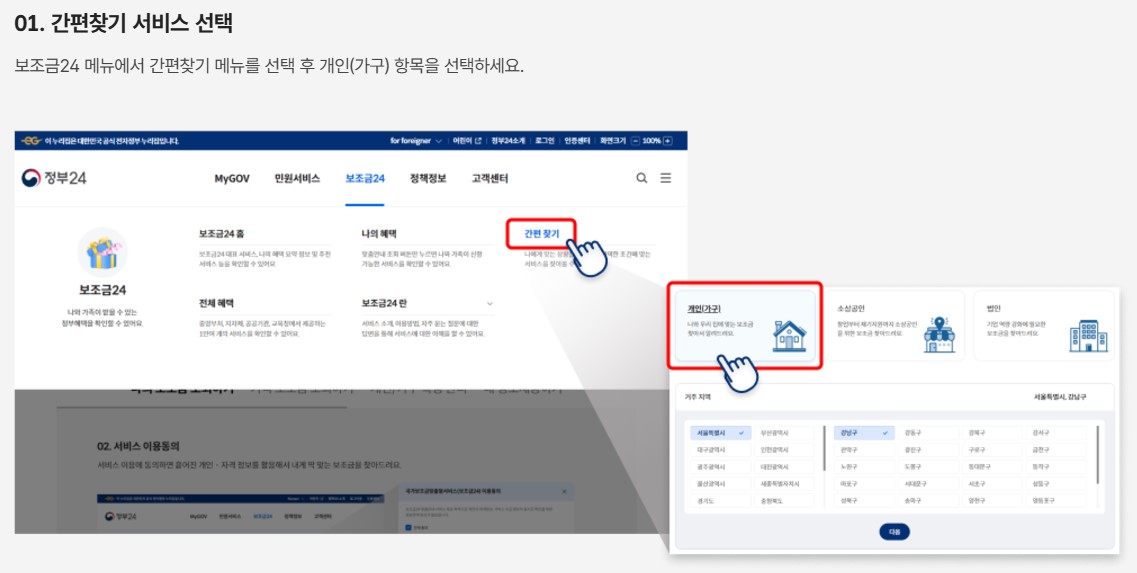Click the eG government emblem icon
1137x573 pixels.
(31, 141)
